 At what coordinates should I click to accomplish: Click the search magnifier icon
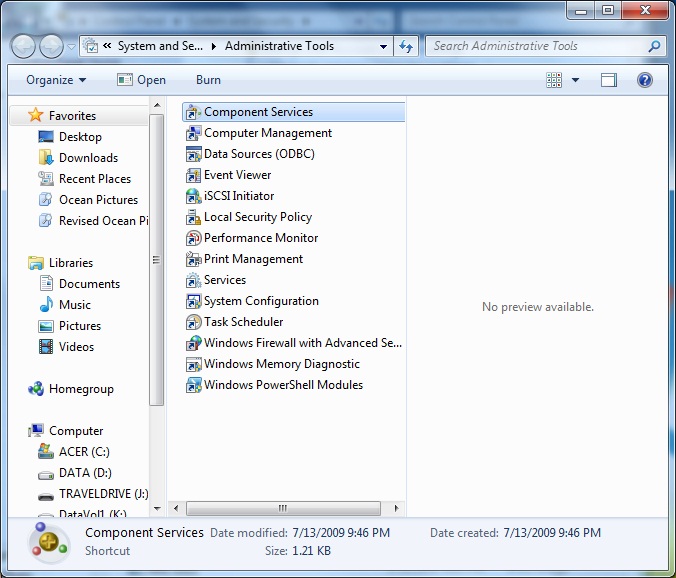point(654,46)
